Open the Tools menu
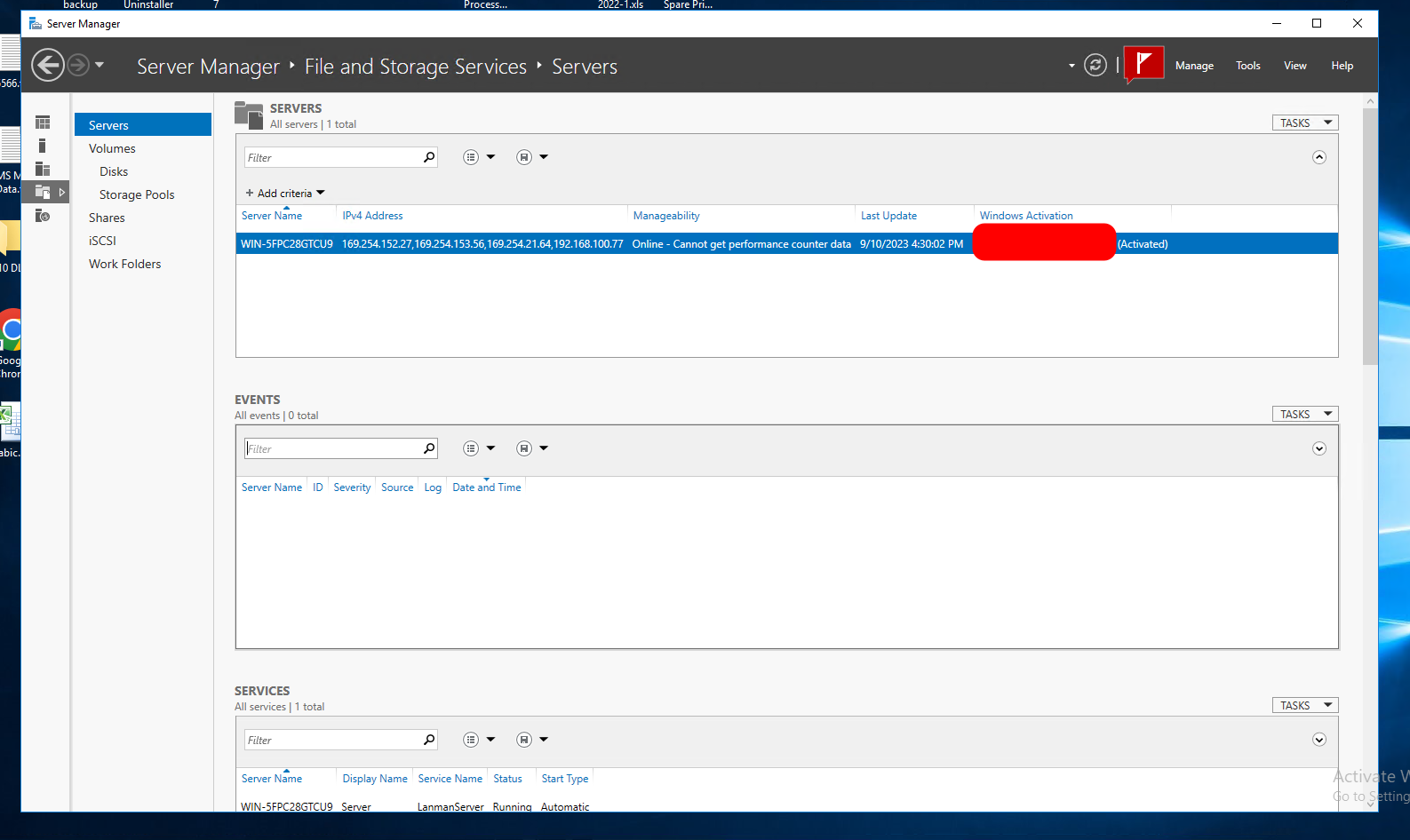Viewport: 1410px width, 840px height. 1248,66
